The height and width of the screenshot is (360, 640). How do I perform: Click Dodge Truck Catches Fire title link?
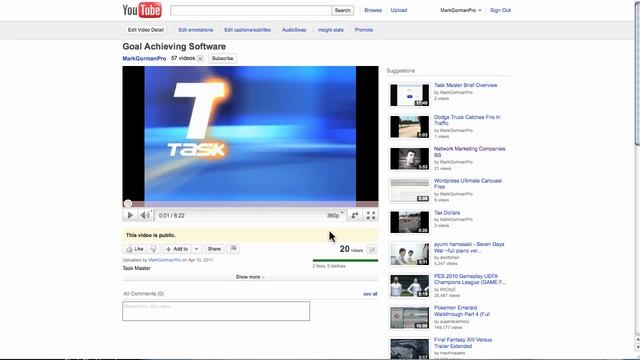click(x=467, y=120)
